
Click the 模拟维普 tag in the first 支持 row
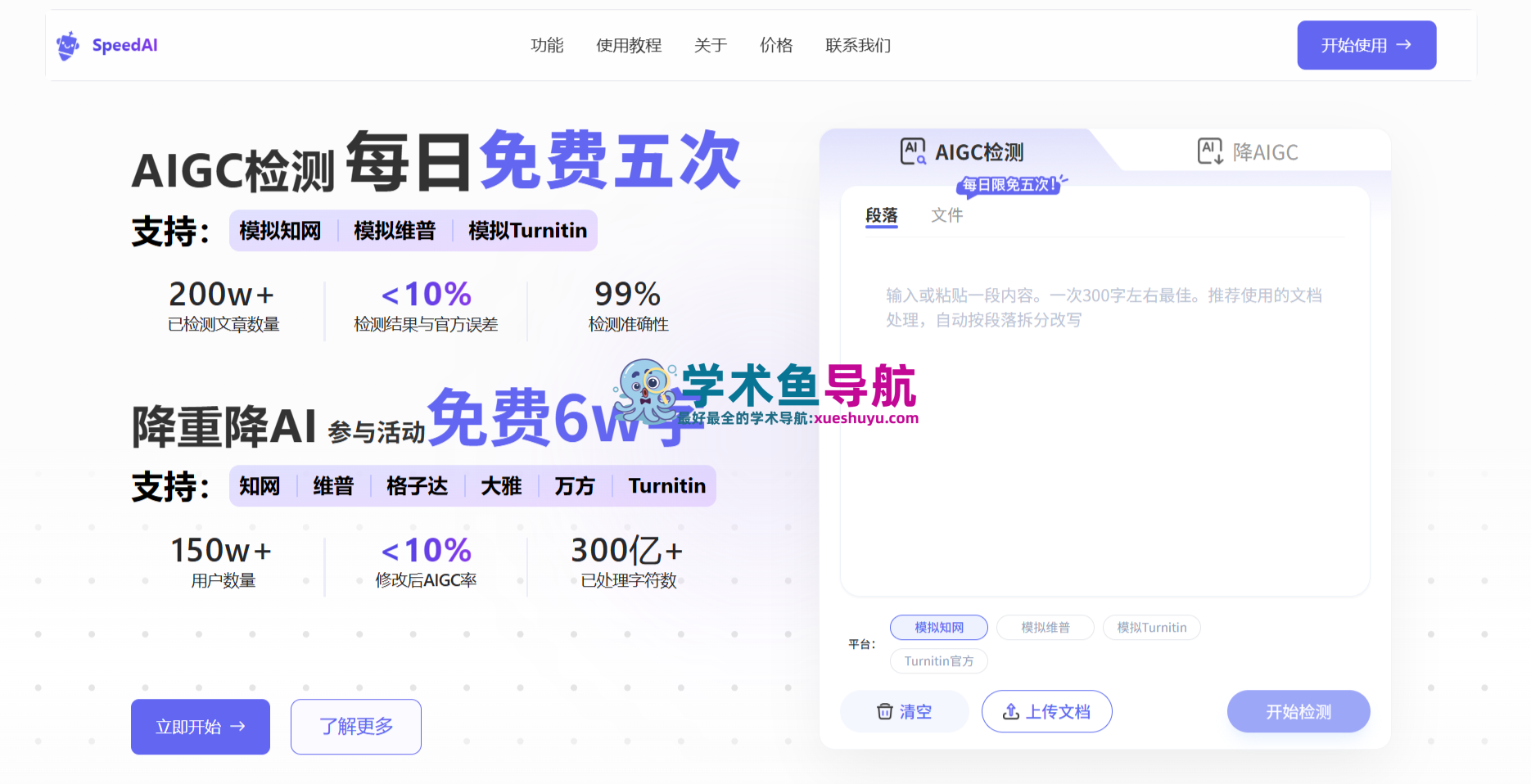coord(395,231)
